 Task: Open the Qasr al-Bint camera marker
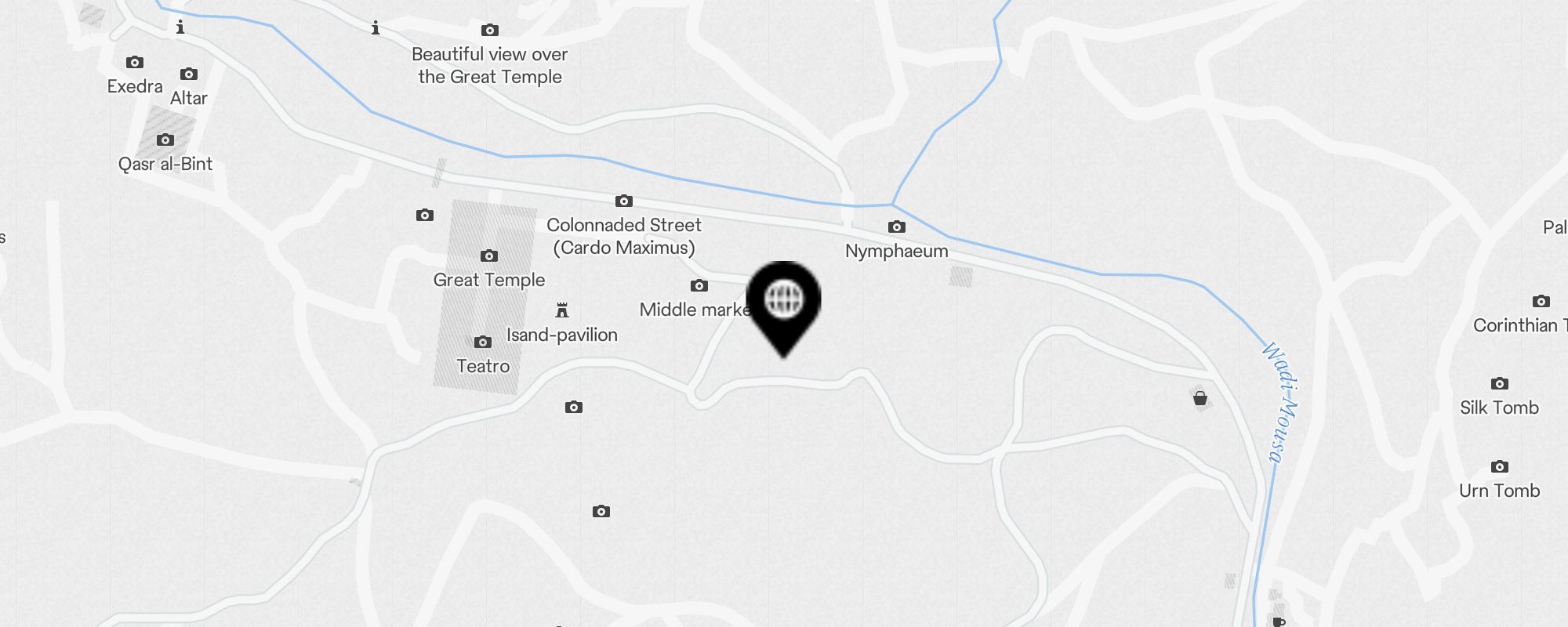pos(165,140)
